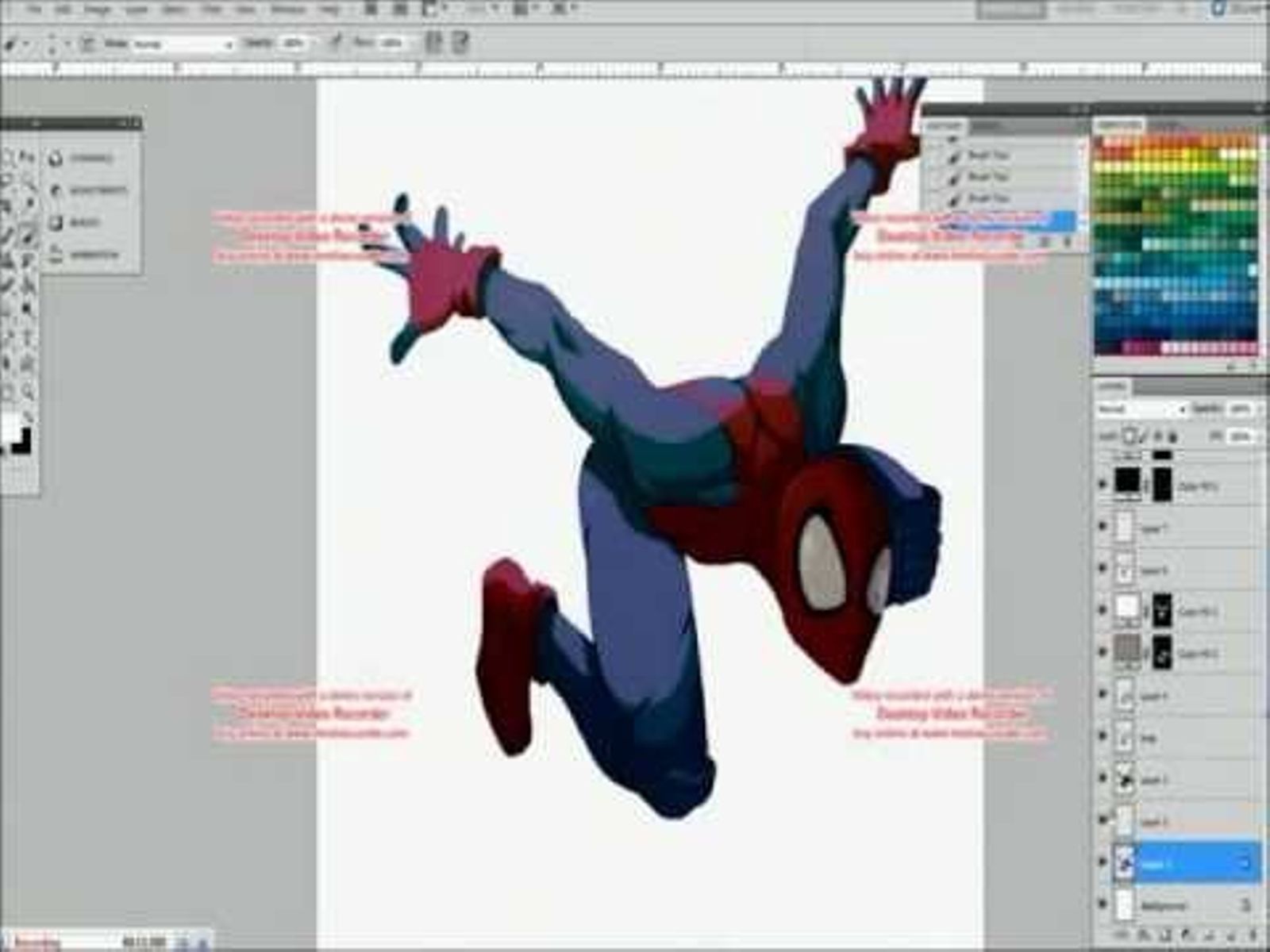This screenshot has width=1270, height=952.
Task: Click the Background layer thumbnail
Action: tap(1125, 904)
